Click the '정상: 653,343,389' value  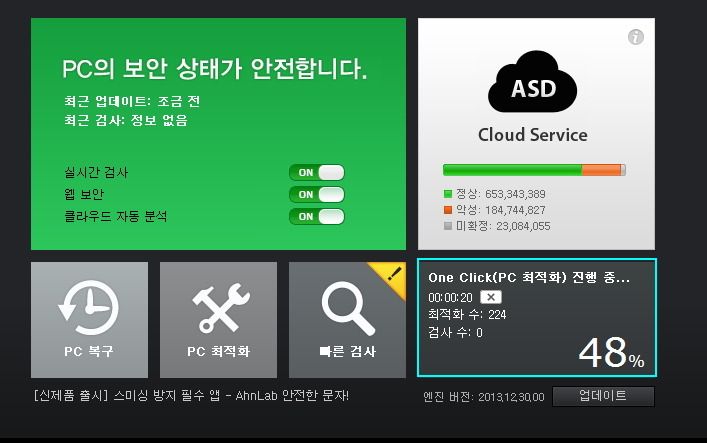(500, 194)
